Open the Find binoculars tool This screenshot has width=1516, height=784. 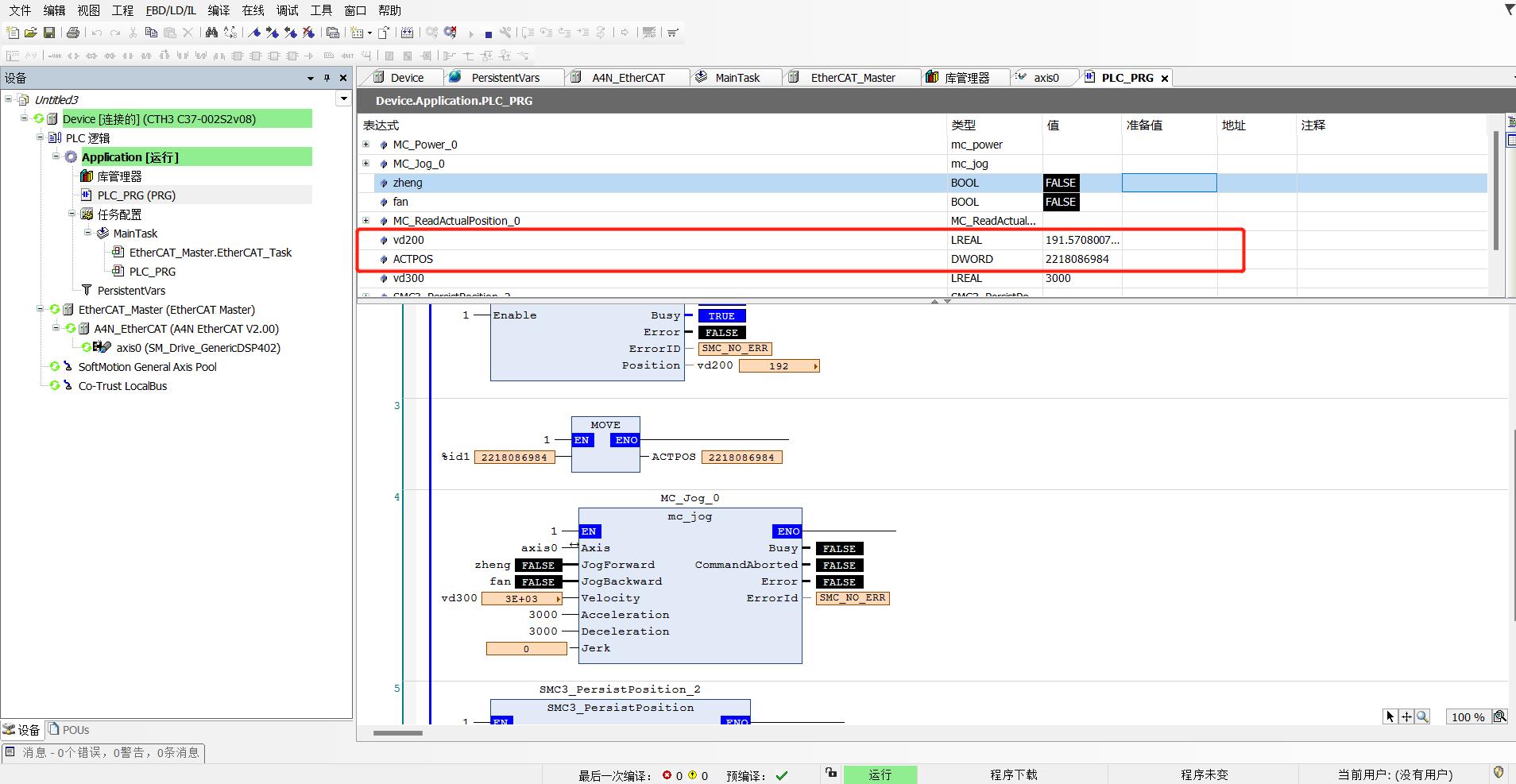211,33
